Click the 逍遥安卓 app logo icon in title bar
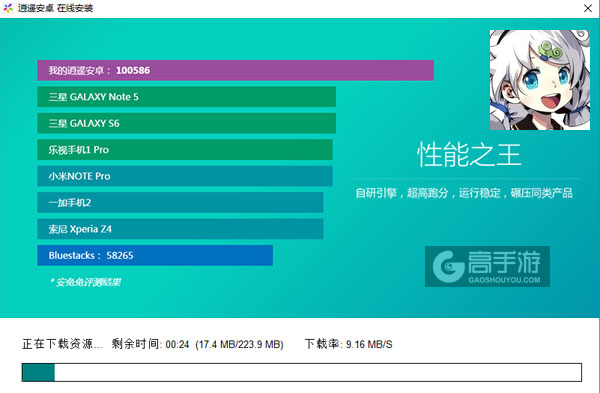Screen dimensions: 600x393 click(x=8, y=8)
